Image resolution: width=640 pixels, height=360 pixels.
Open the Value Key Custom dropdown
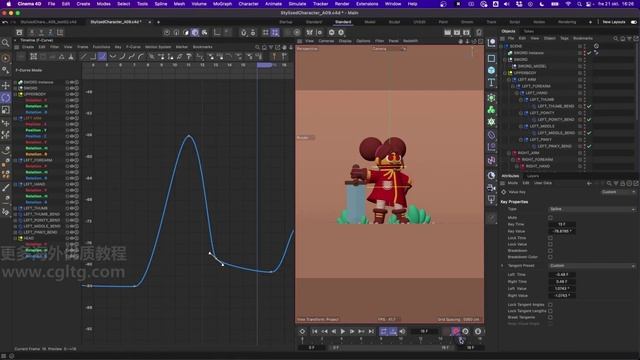click(618, 192)
